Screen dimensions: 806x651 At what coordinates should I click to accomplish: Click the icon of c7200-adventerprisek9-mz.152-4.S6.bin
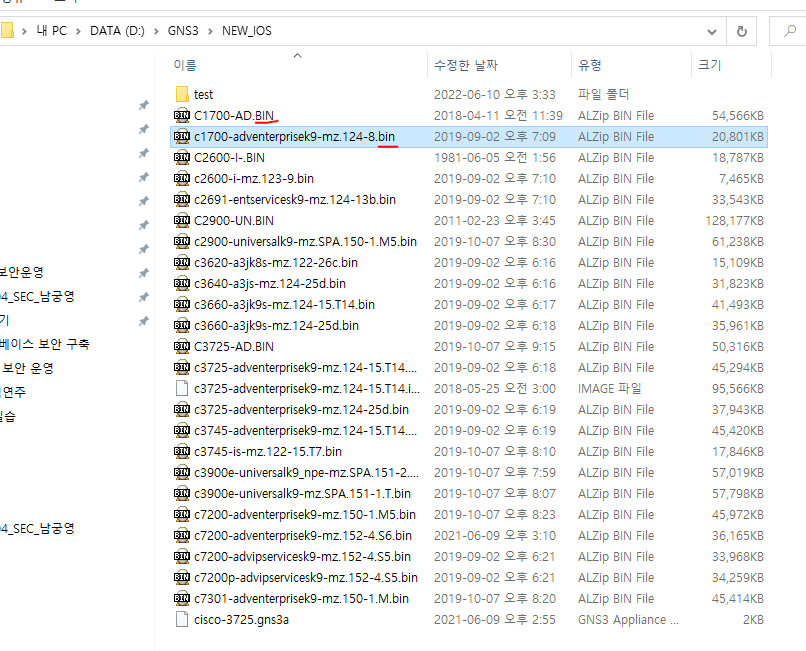tap(181, 536)
